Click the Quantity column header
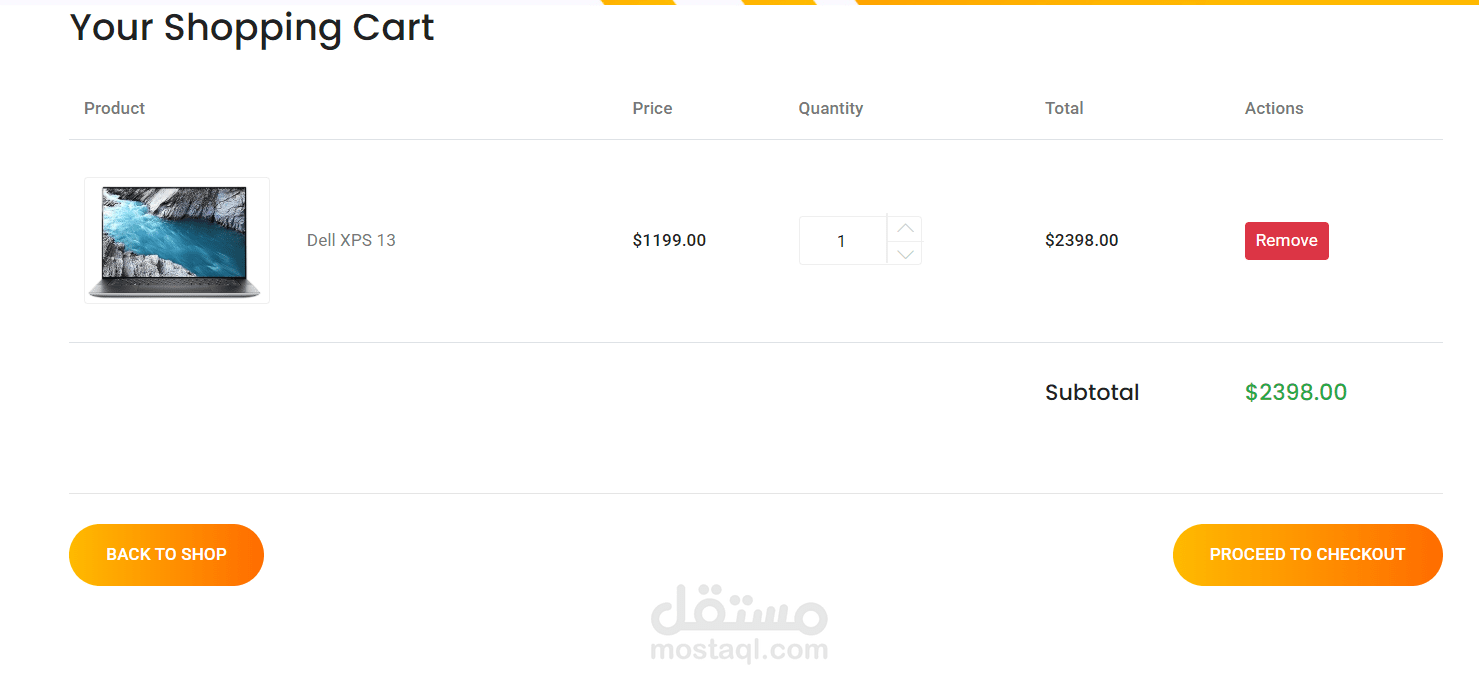Viewport: 1479px width, 679px height. pyautogui.click(x=830, y=108)
